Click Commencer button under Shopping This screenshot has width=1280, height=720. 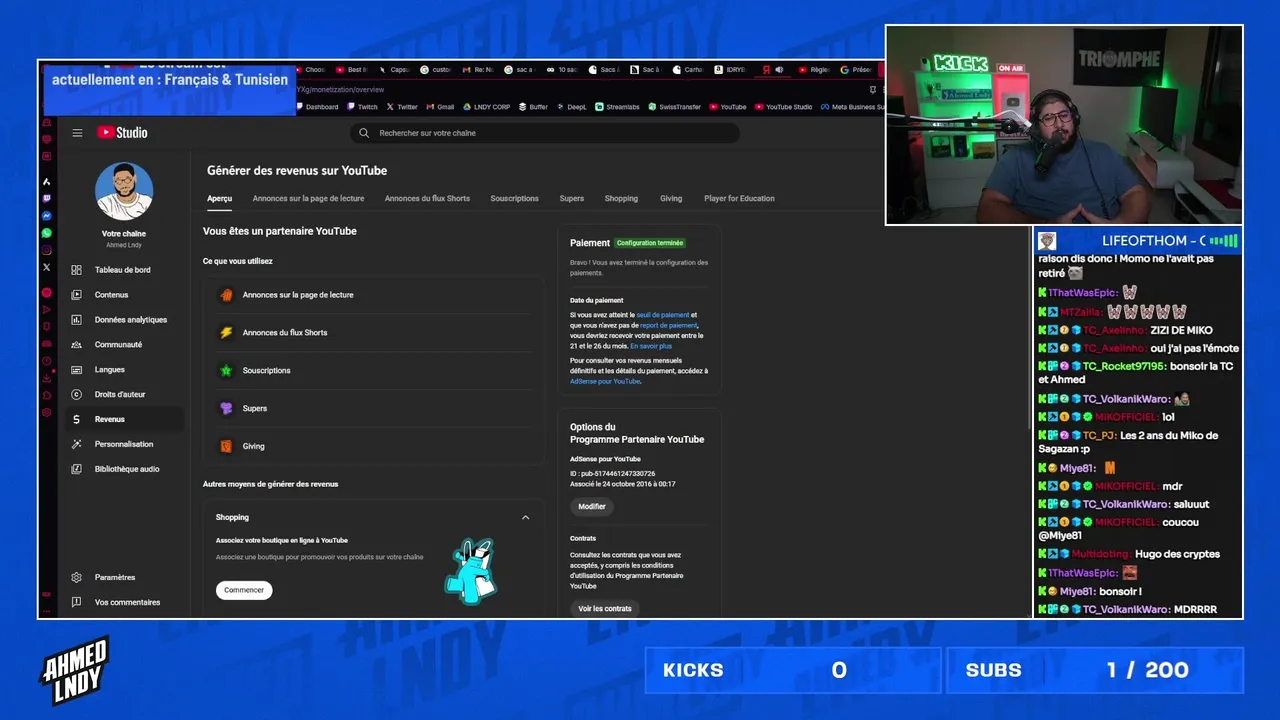click(x=244, y=590)
